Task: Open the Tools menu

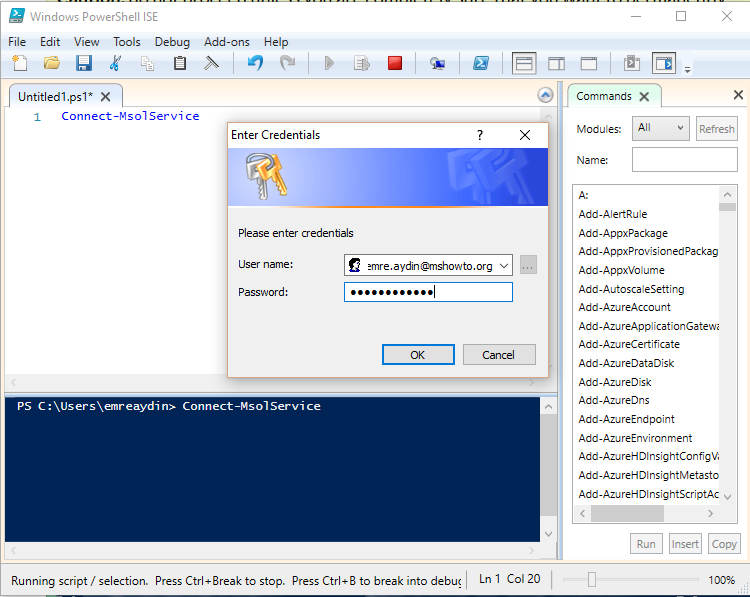Action: (127, 42)
